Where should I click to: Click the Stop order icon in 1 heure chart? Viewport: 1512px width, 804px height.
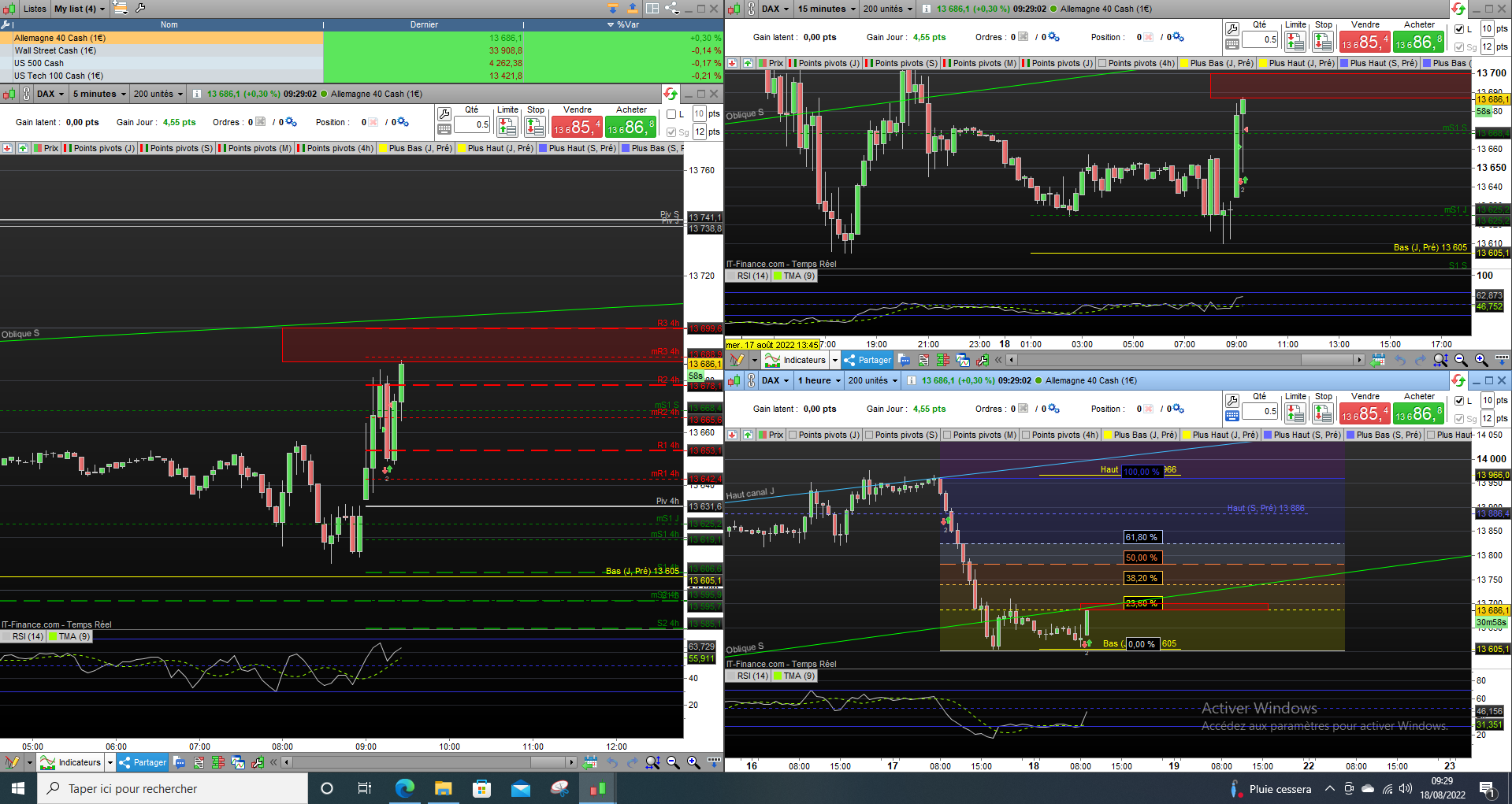click(1323, 413)
